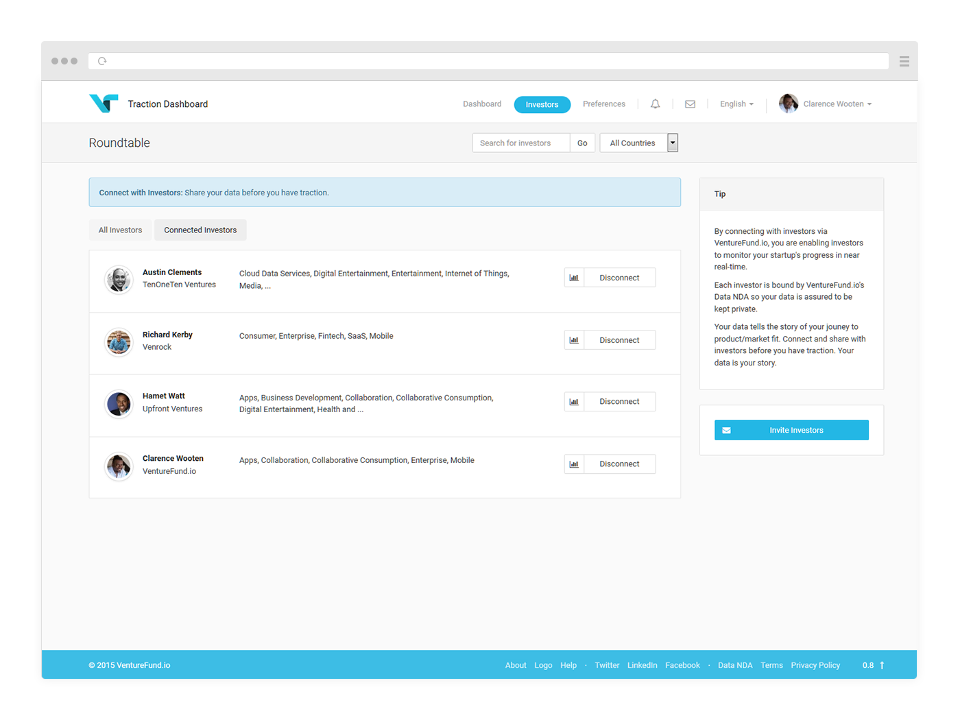View traction chart for Hamet Watt

(x=574, y=401)
